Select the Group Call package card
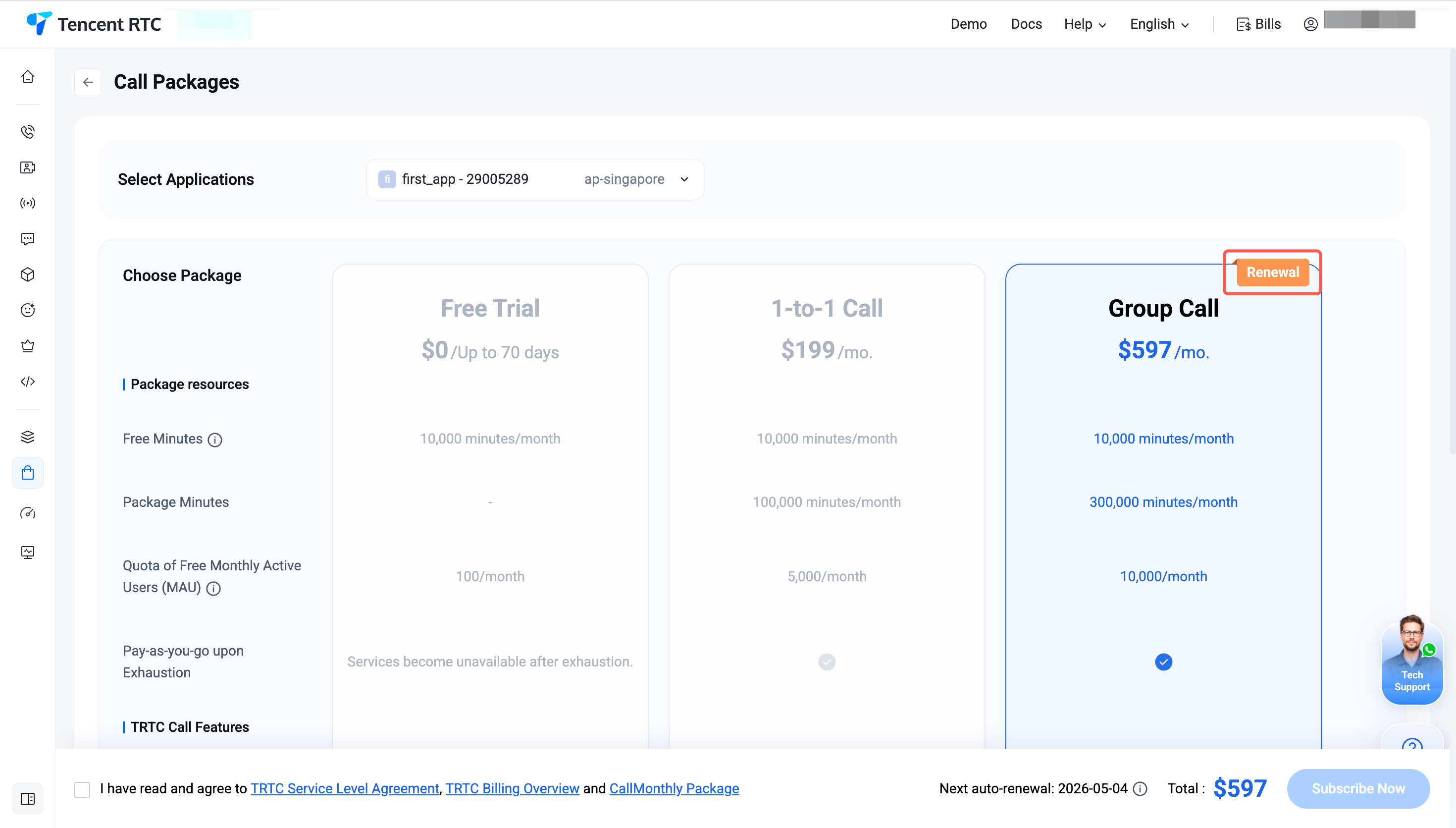The image size is (1456, 828). point(1163,506)
